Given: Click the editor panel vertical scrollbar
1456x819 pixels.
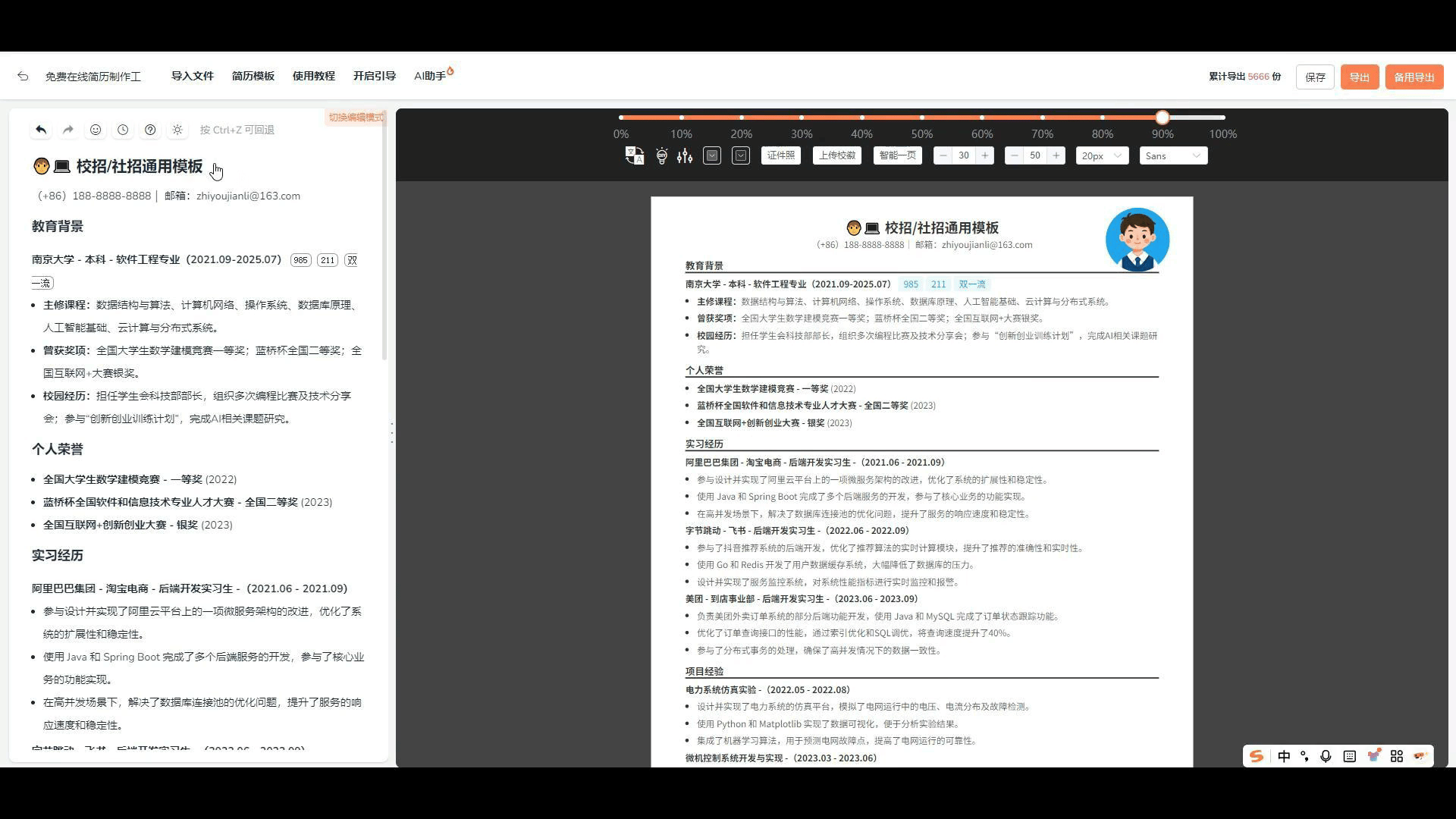Looking at the screenshot, I should point(384,237).
